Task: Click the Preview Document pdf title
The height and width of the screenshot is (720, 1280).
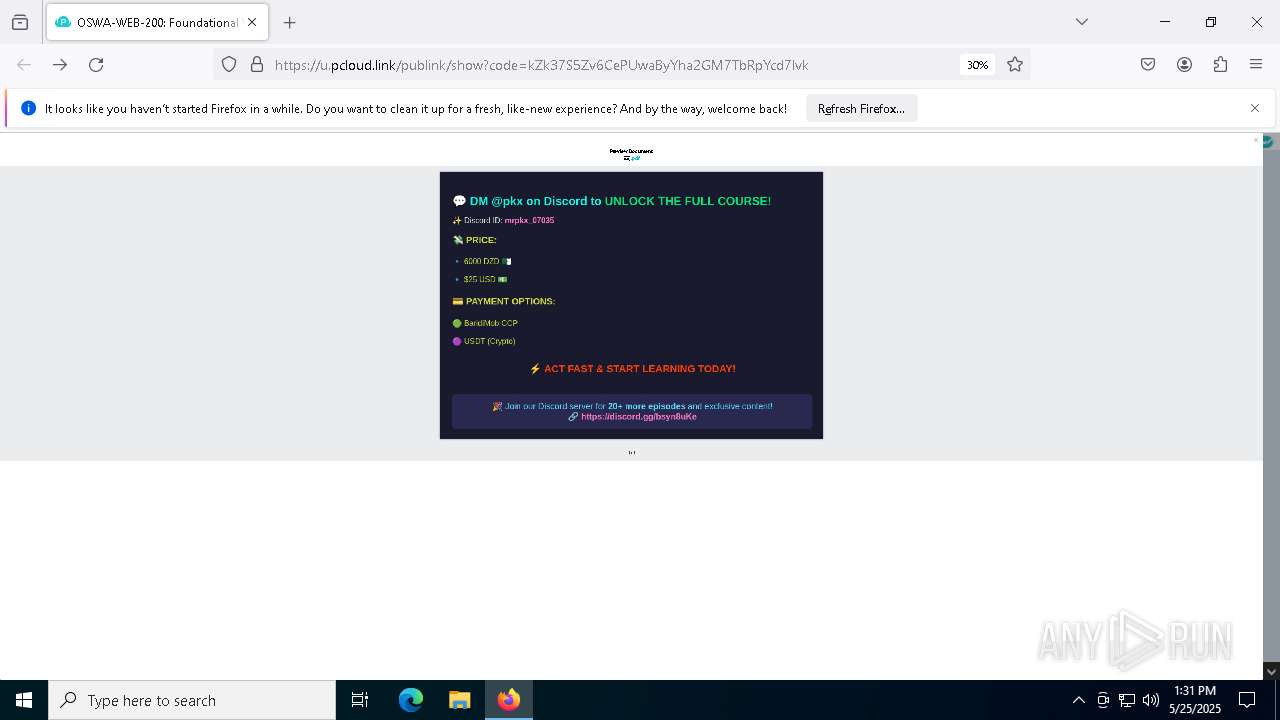Action: click(631, 154)
